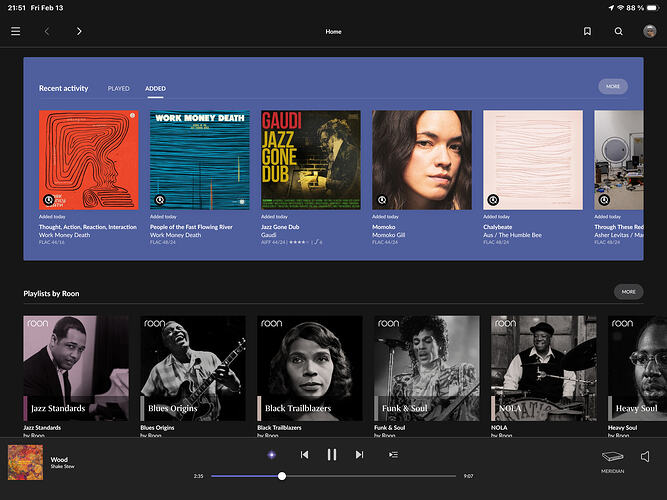Select the Meridian audio zone
The width and height of the screenshot is (667, 500).
point(613,458)
